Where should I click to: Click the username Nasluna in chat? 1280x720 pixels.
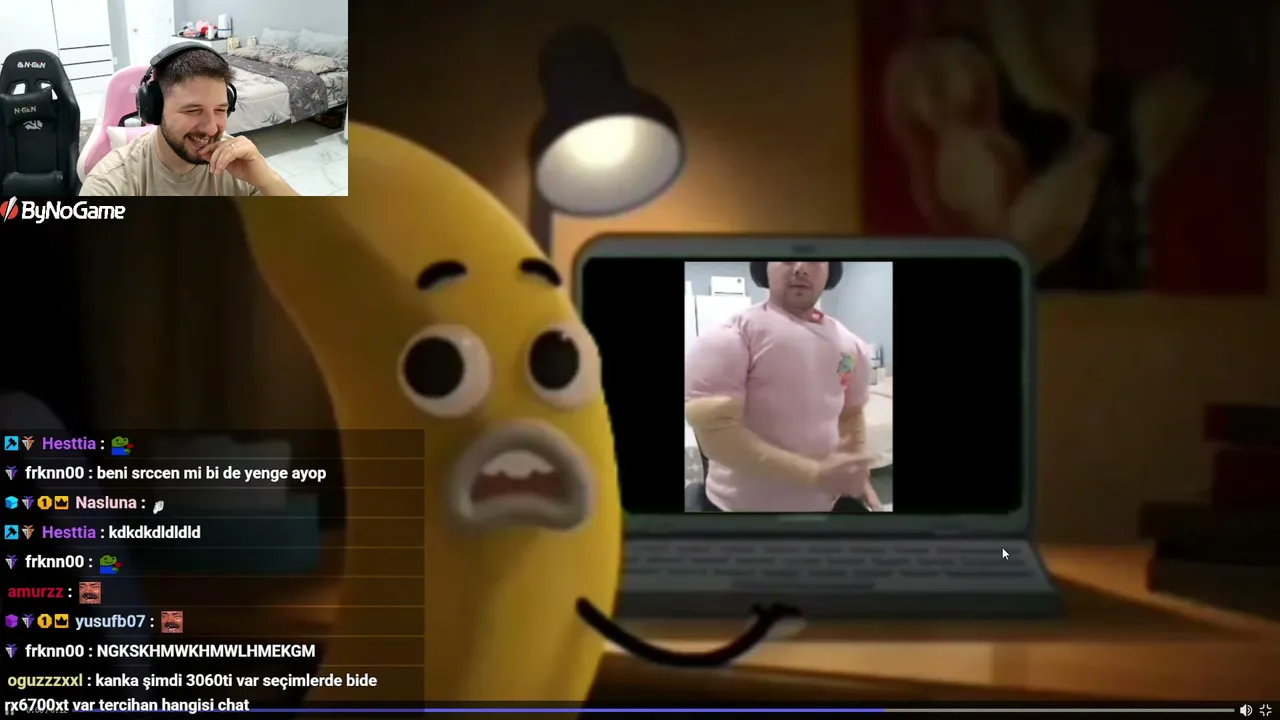(105, 503)
